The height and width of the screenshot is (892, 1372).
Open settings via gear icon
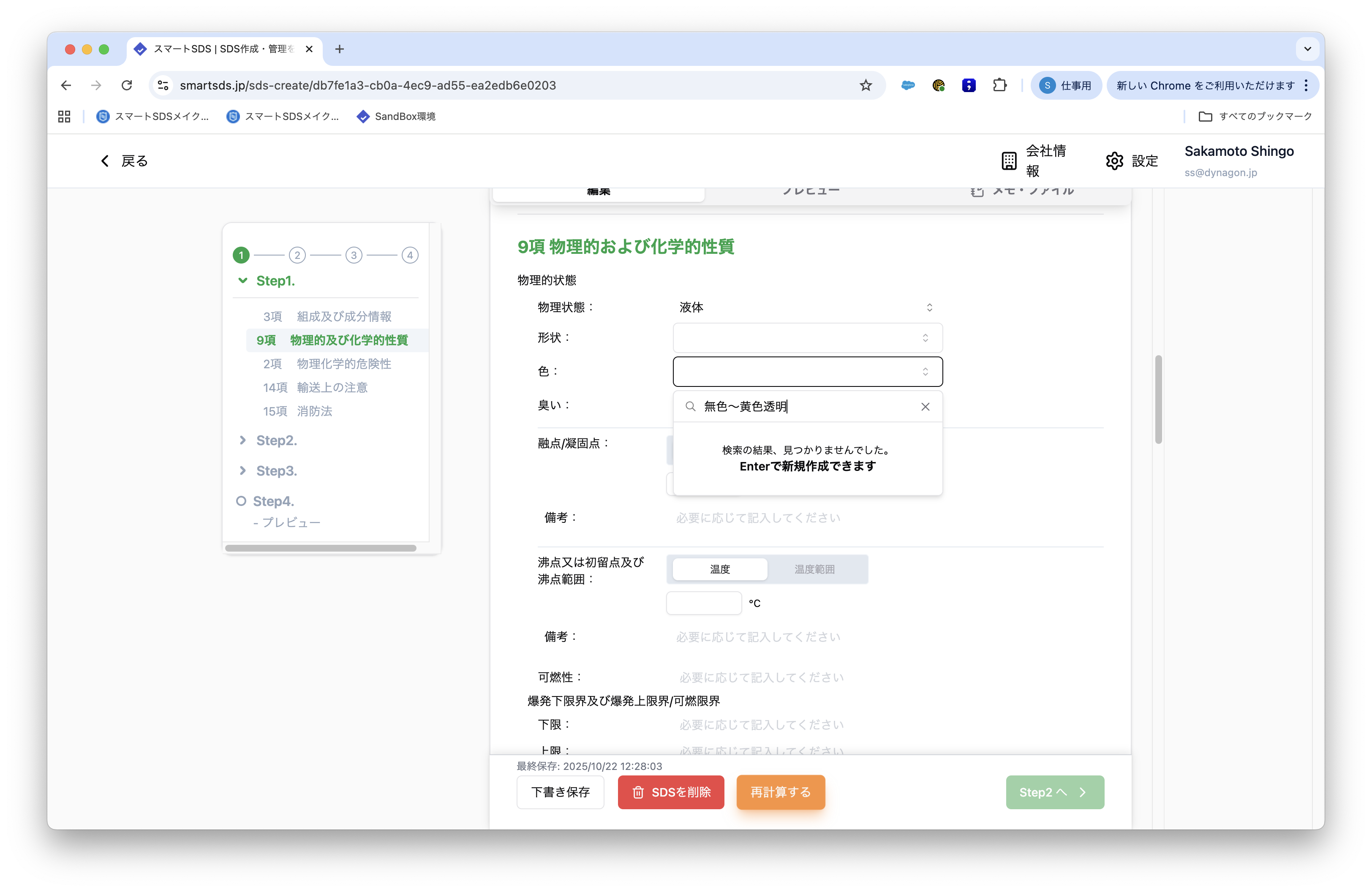1114,161
